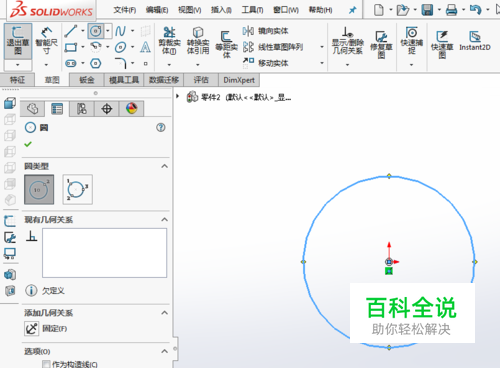Switch to the 评估 tab

tap(201, 80)
